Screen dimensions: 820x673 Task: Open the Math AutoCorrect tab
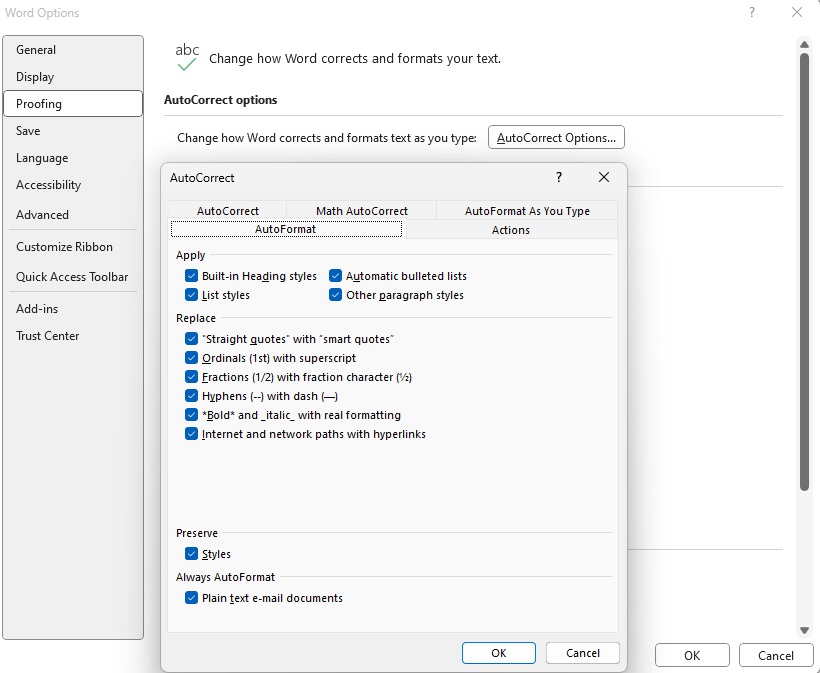(362, 210)
